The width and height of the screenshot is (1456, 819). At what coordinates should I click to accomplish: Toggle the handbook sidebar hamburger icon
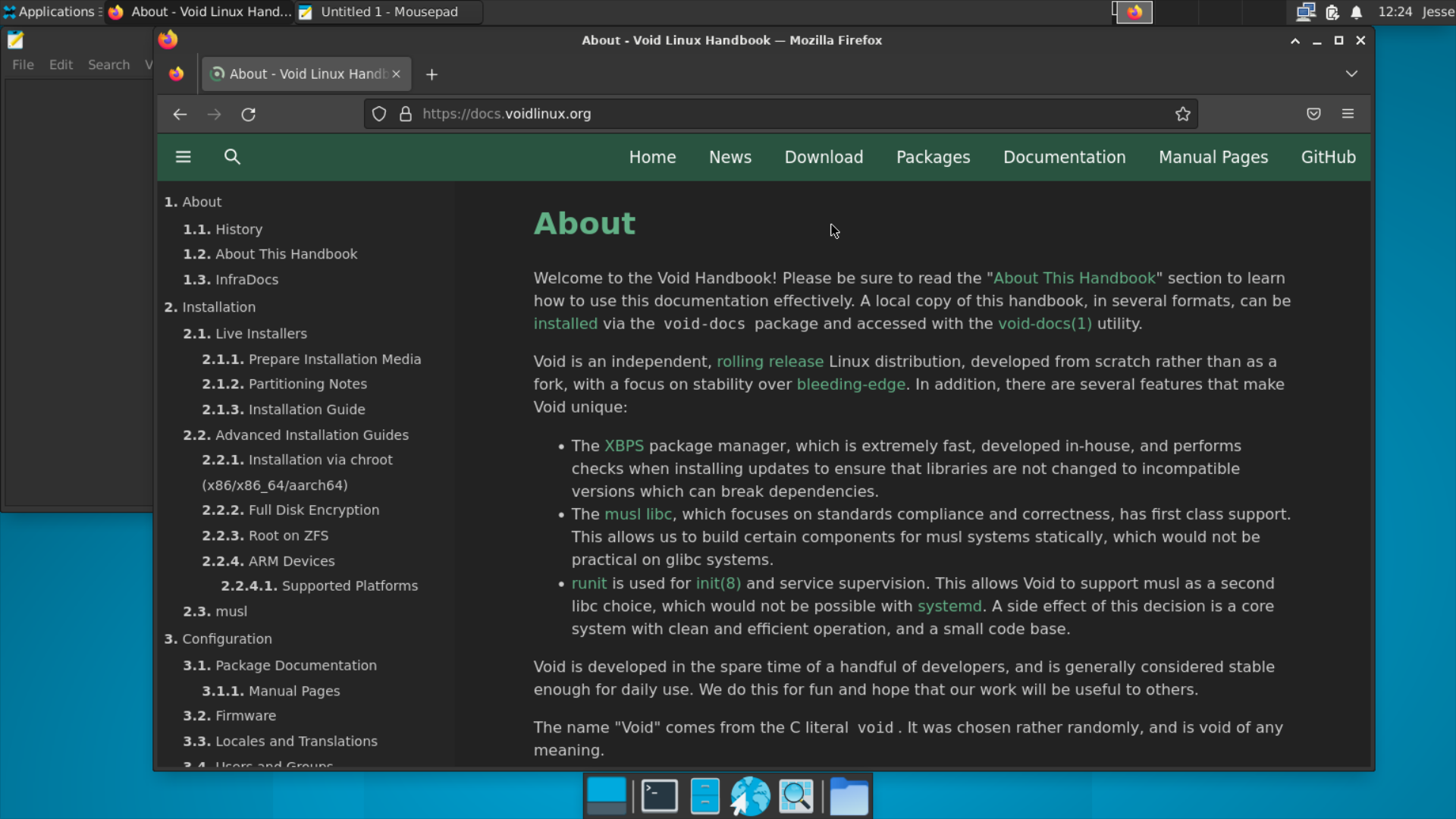pyautogui.click(x=183, y=157)
